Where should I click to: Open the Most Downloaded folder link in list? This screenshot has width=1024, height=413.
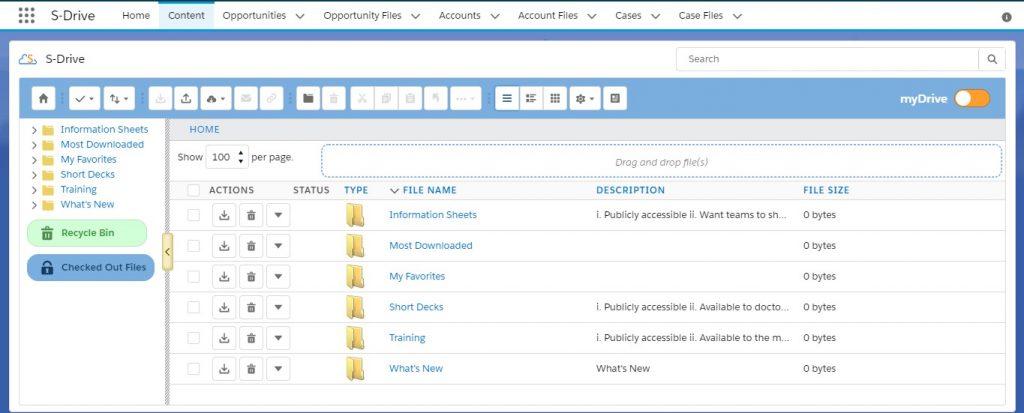click(430, 246)
